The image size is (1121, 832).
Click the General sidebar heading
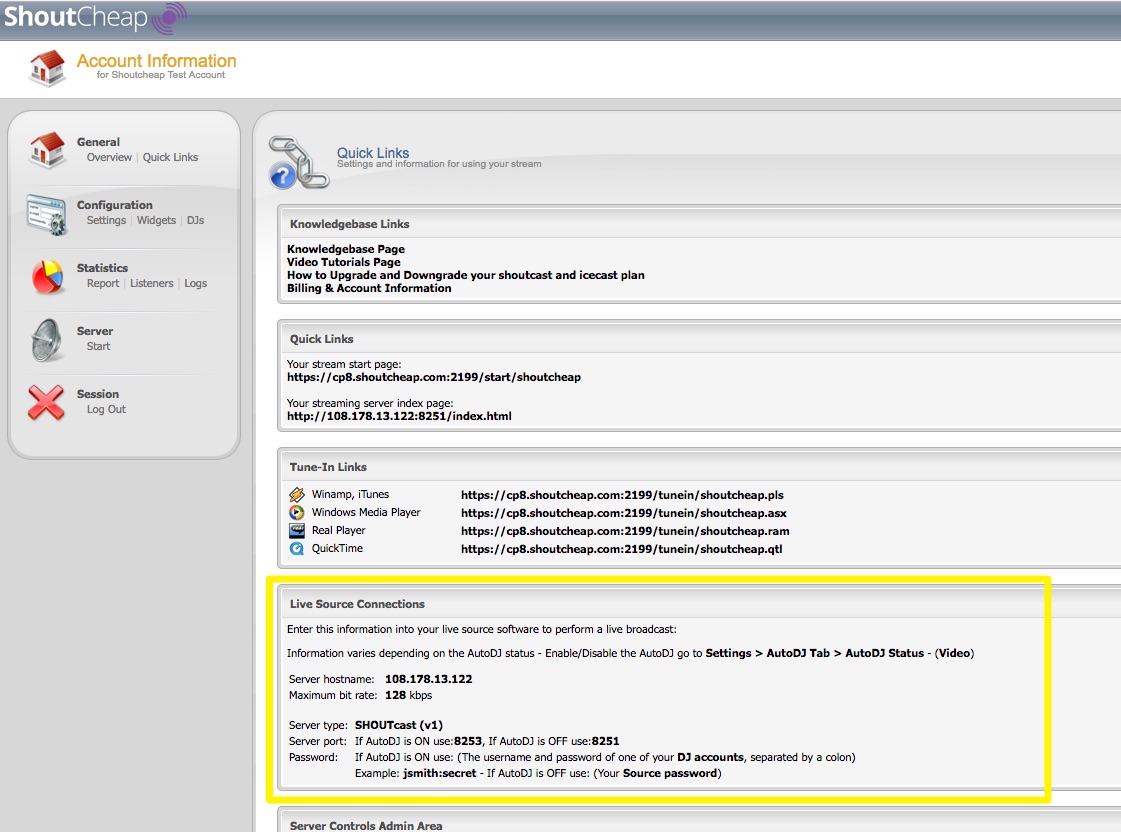coord(99,142)
